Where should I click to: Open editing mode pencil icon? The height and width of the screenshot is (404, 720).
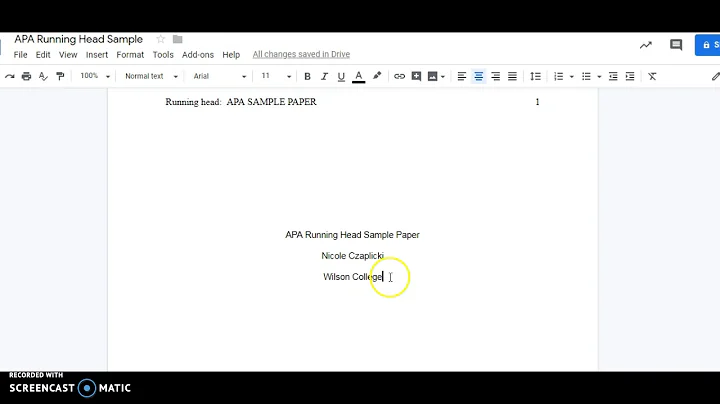click(x=715, y=77)
